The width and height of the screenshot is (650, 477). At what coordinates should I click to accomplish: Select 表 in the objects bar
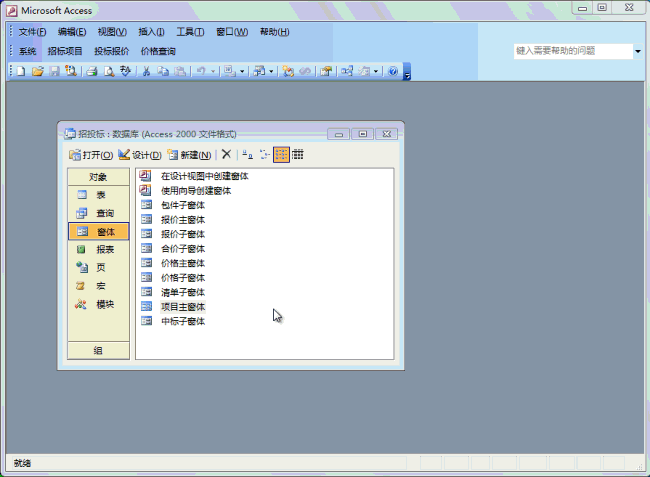tap(98, 195)
